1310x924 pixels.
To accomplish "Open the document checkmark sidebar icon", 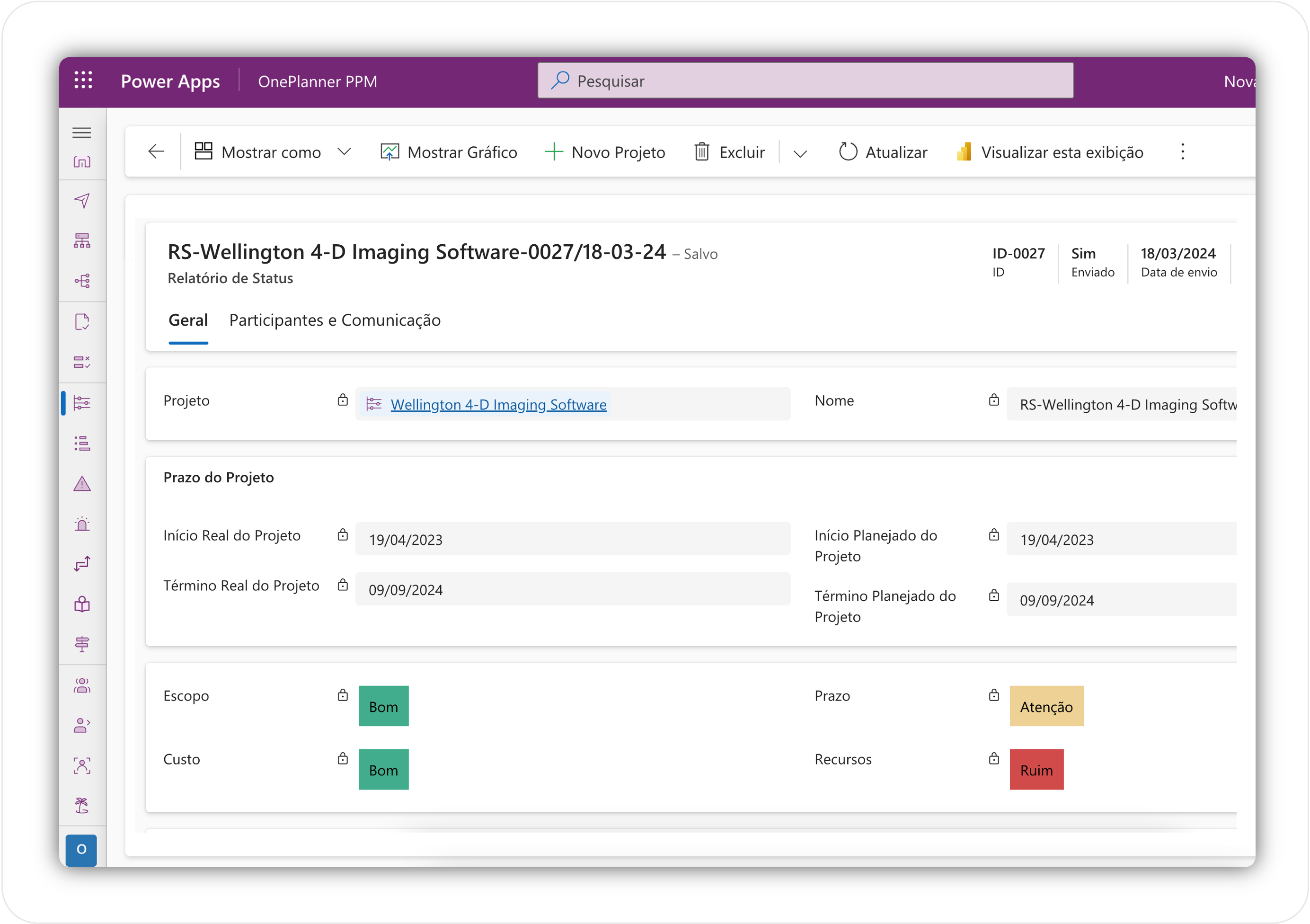I will click(x=81, y=322).
